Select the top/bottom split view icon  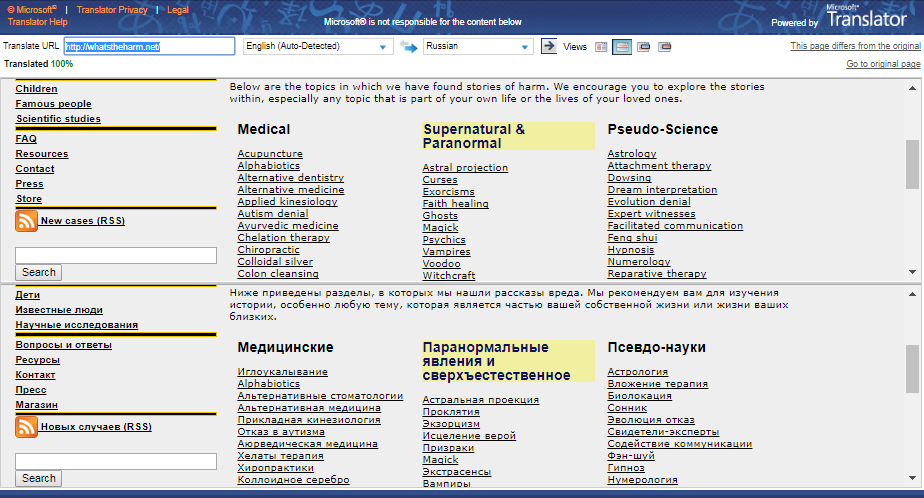point(622,47)
